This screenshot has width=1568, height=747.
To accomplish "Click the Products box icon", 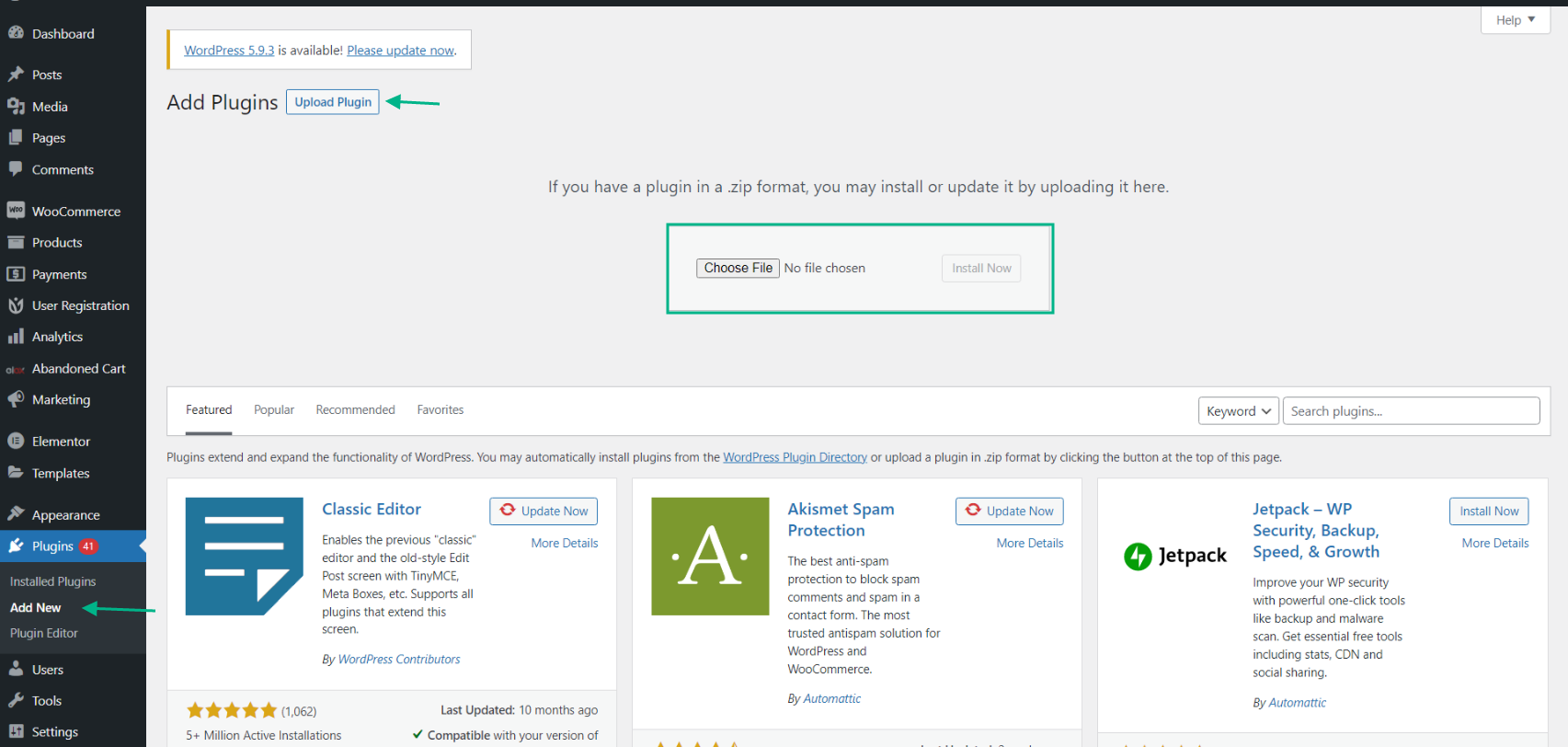I will pos(16,243).
